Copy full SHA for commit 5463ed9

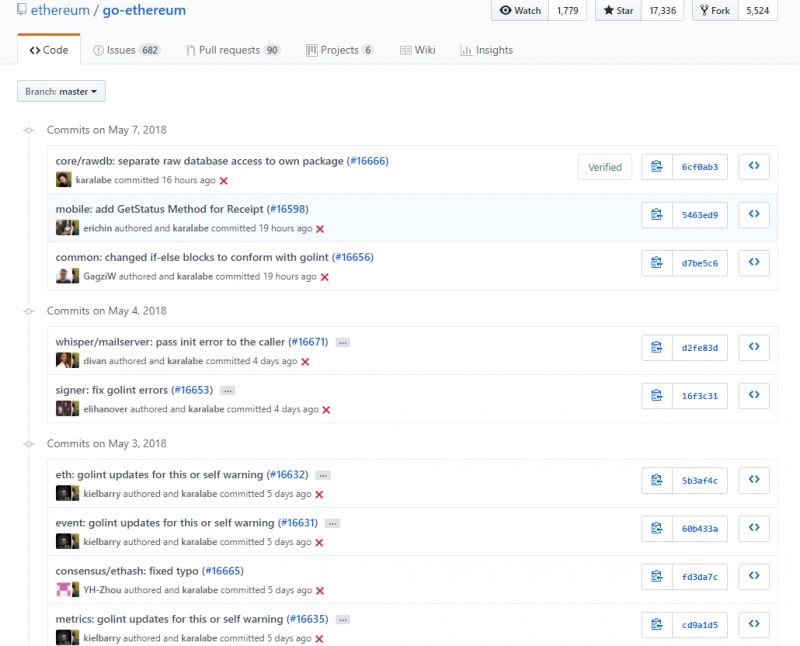pyautogui.click(x=657, y=215)
